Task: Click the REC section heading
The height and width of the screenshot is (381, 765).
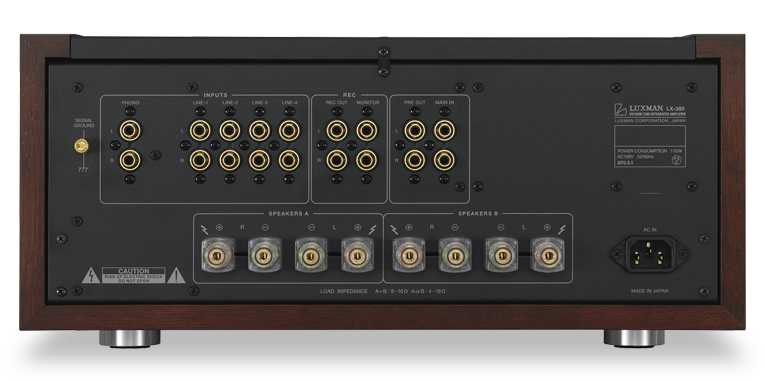Action: 349,95
